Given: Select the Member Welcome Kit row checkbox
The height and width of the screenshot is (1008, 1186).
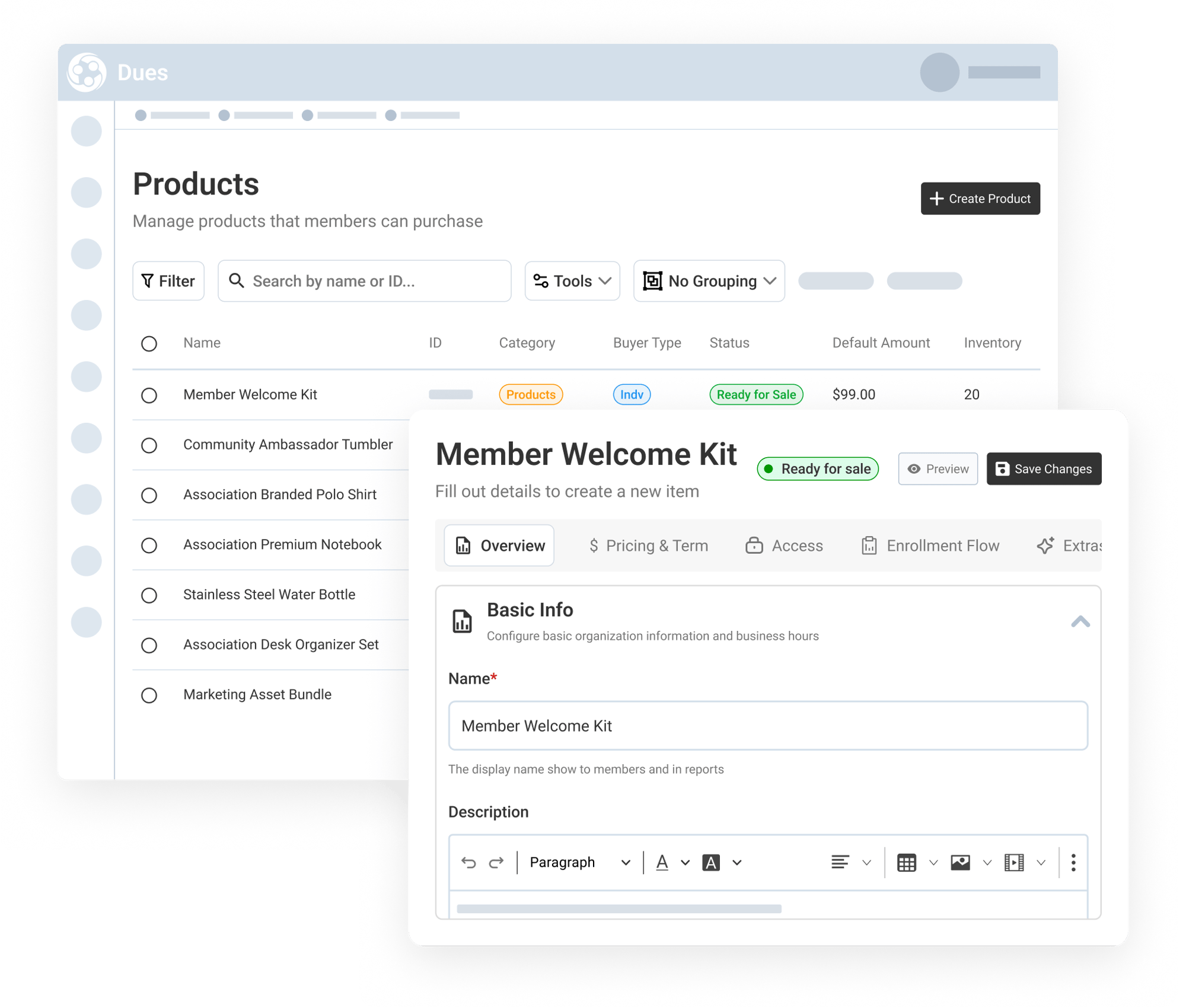Looking at the screenshot, I should coord(149,395).
